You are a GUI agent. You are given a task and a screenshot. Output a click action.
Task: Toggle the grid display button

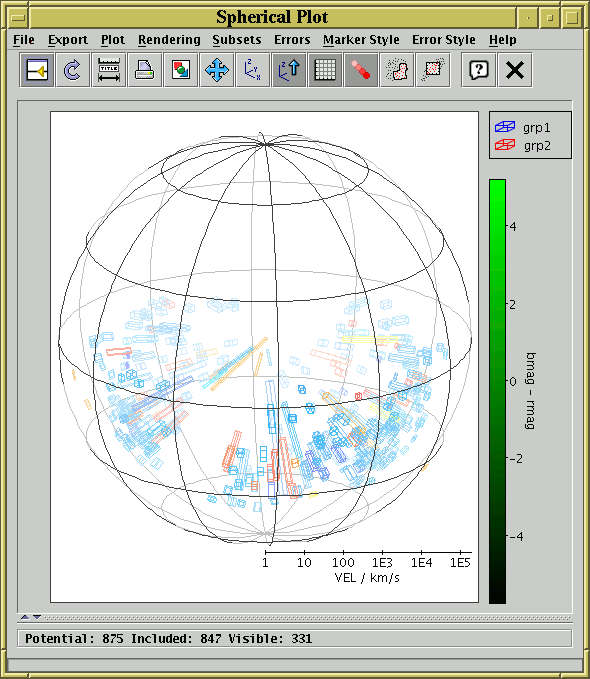point(324,70)
